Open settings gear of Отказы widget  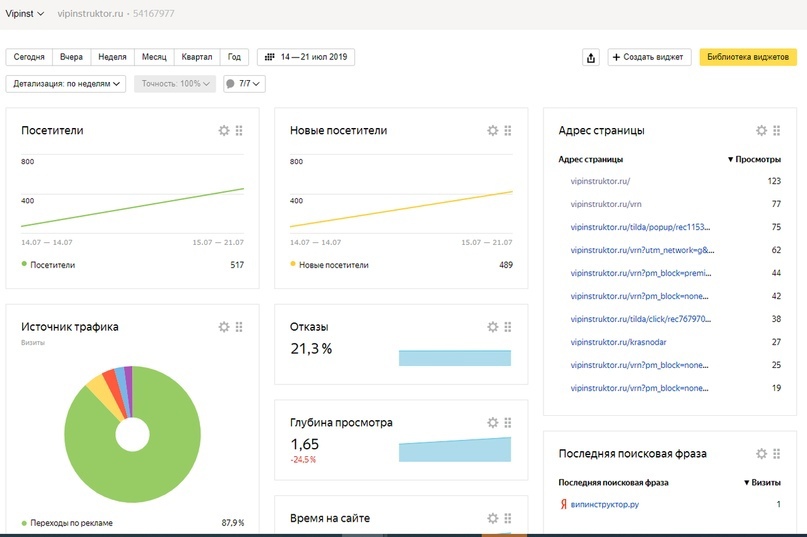coord(493,326)
